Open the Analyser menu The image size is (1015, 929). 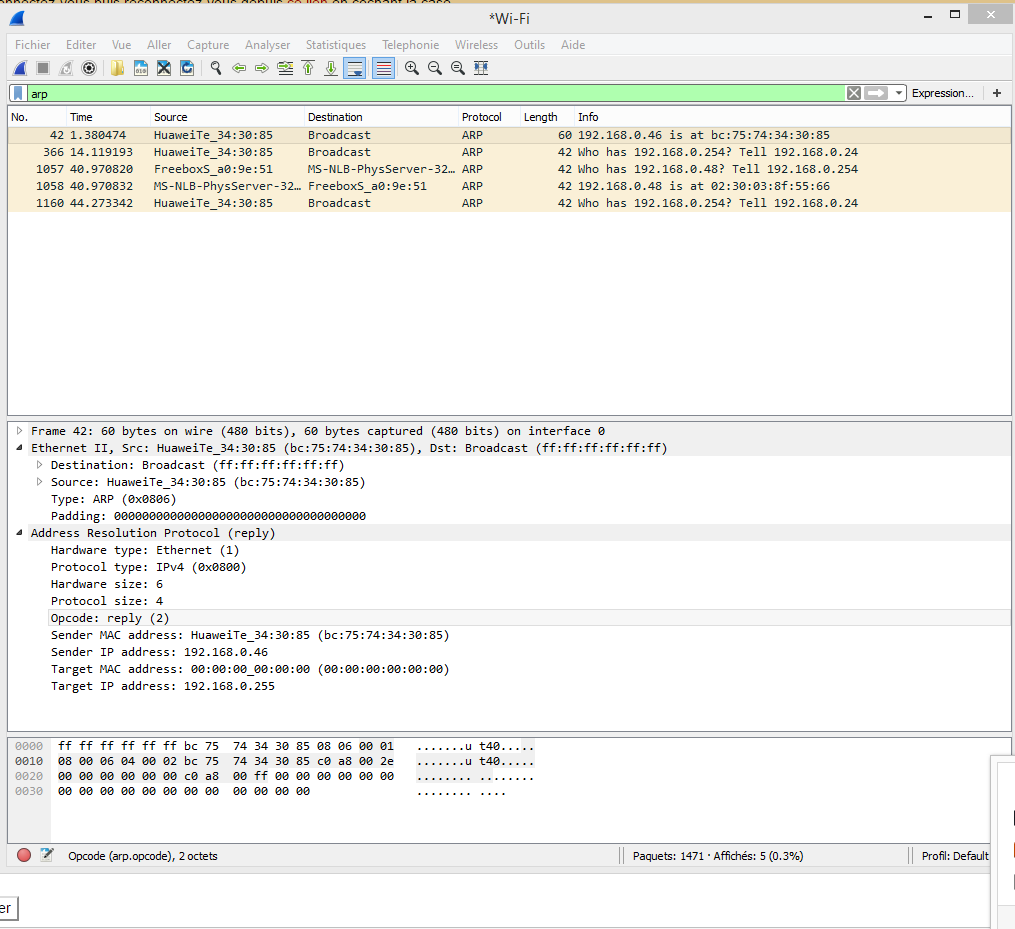267,45
